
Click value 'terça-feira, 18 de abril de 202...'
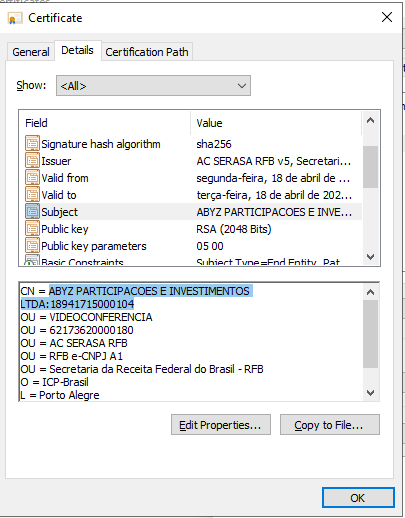click(274, 195)
